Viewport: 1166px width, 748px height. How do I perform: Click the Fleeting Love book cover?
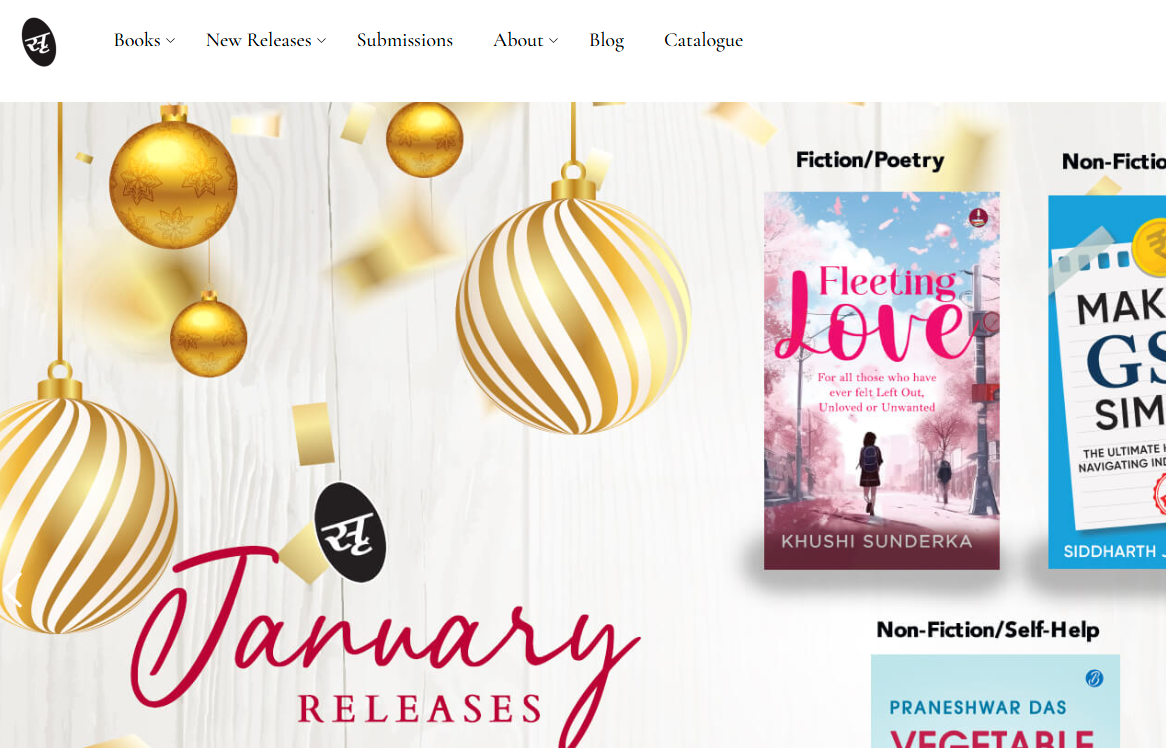881,381
